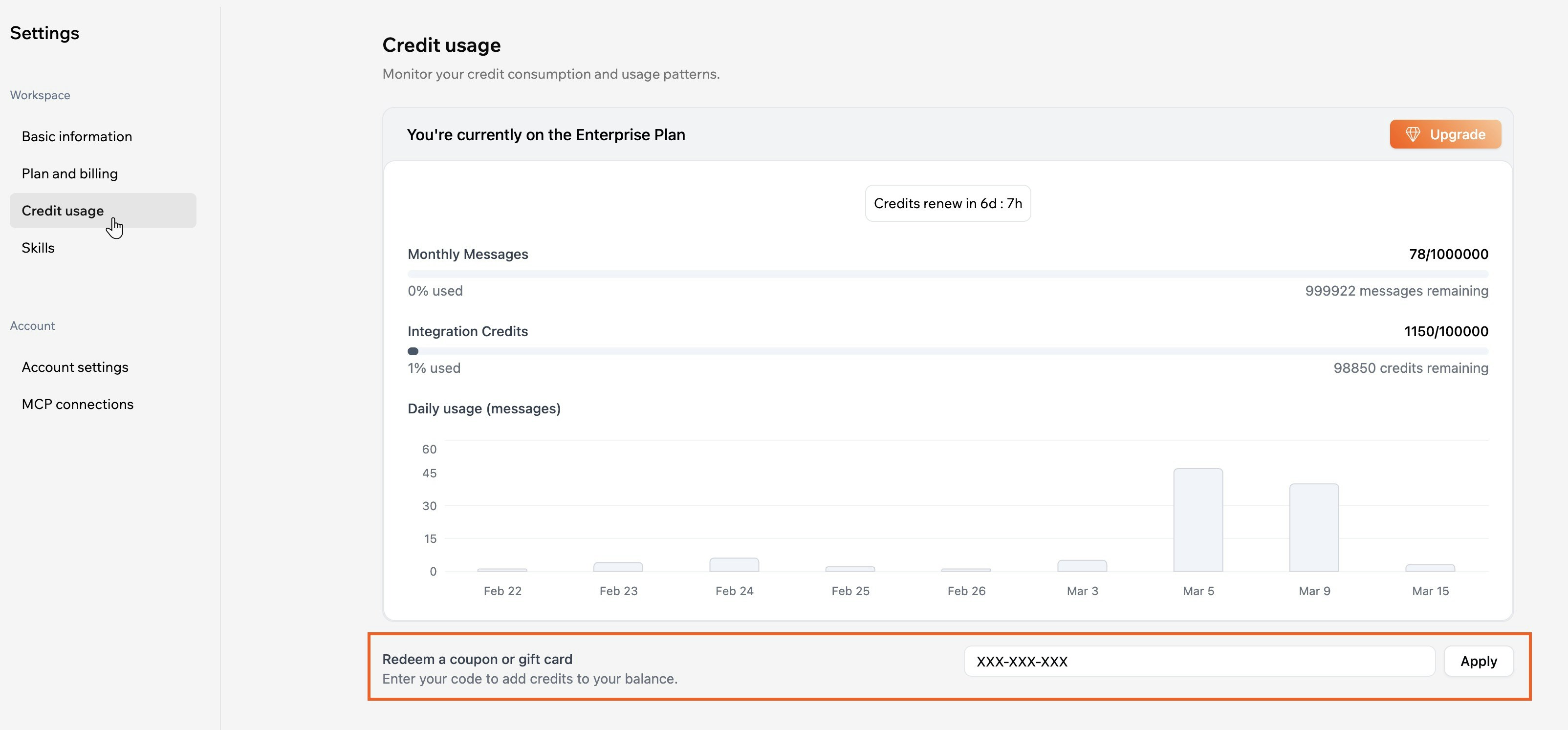Go to Skills settings
The height and width of the screenshot is (730, 1568).
[x=38, y=248]
